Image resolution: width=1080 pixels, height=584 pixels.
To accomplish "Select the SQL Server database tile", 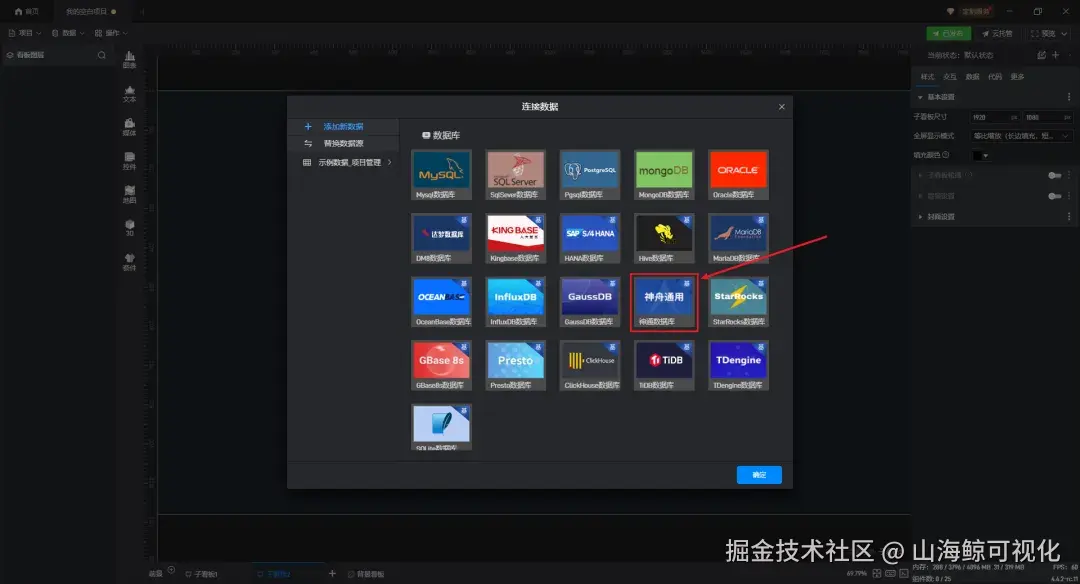I will pyautogui.click(x=515, y=175).
